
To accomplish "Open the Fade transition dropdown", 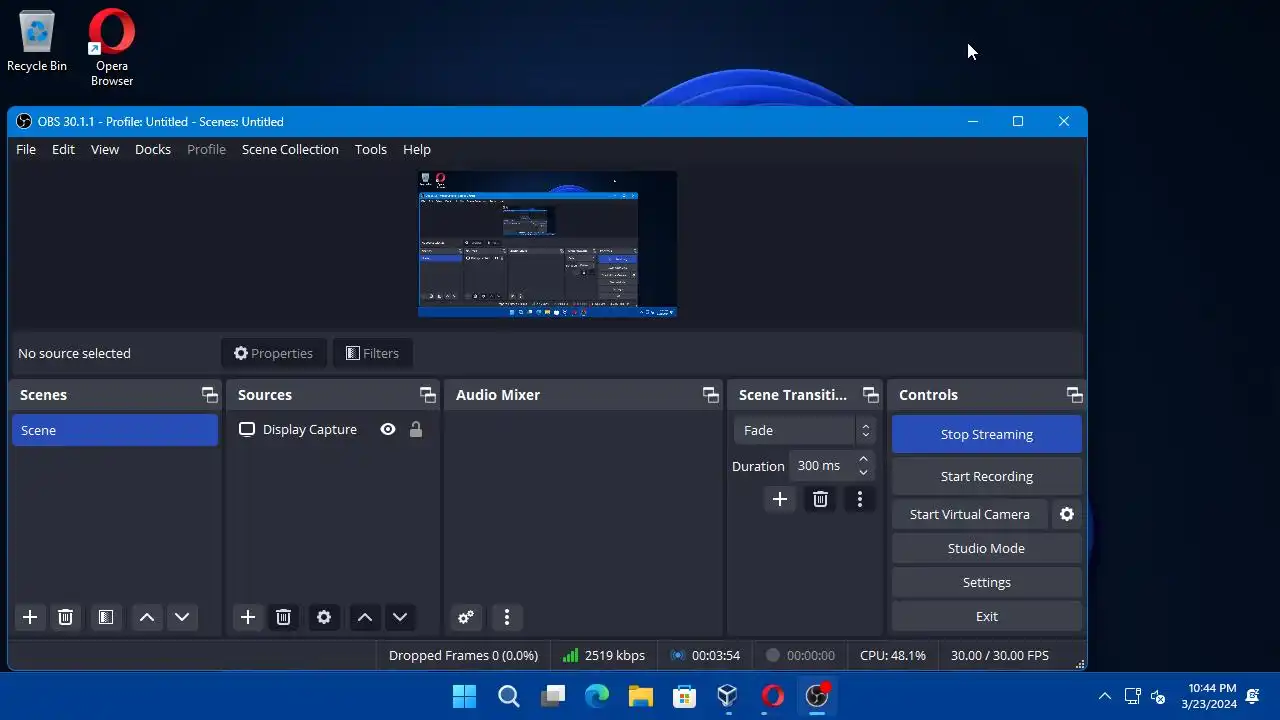I will (x=805, y=430).
